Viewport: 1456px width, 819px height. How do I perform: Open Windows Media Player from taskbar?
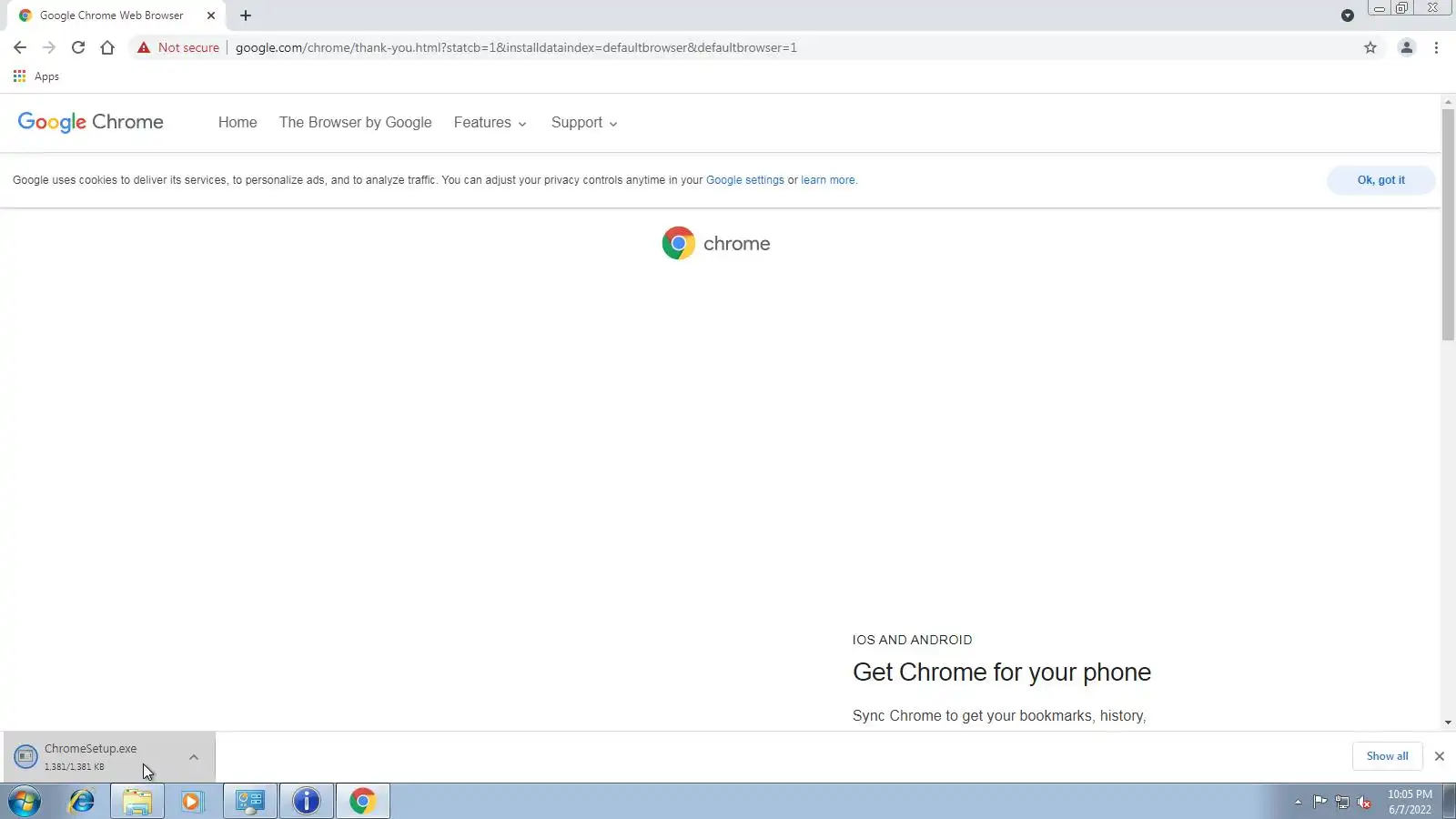click(x=192, y=802)
